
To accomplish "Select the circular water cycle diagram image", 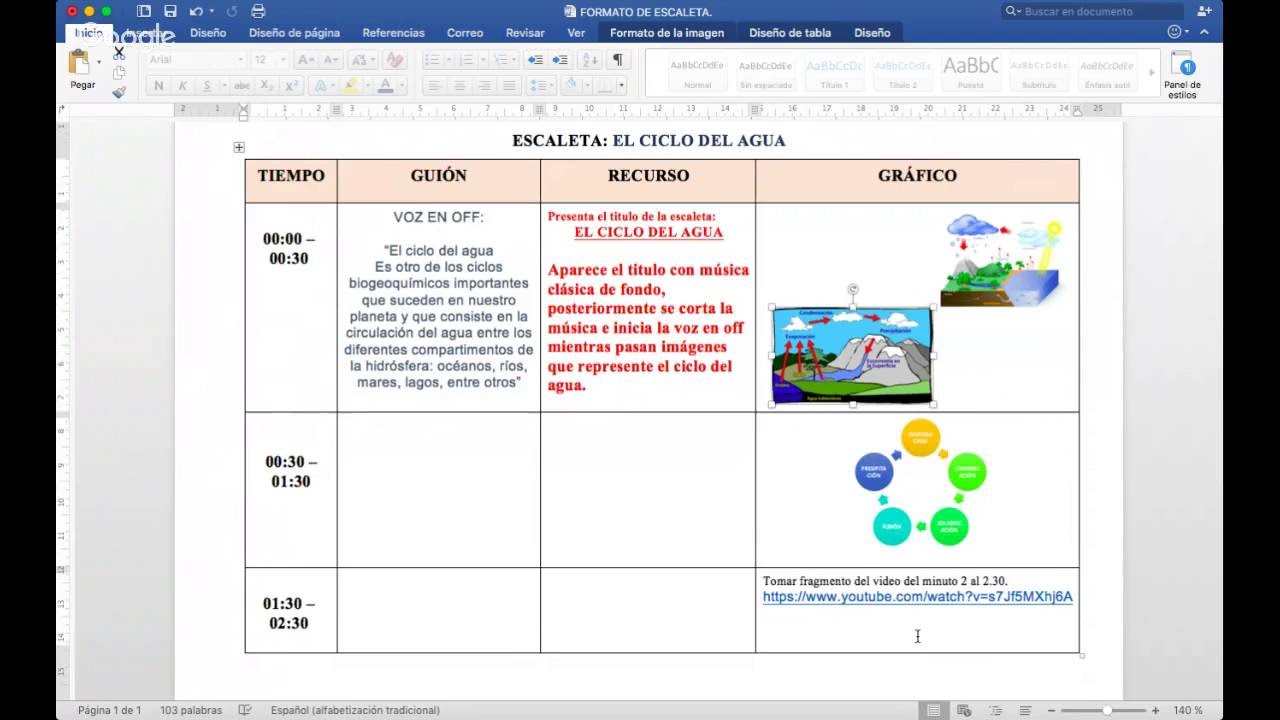I will (x=921, y=483).
